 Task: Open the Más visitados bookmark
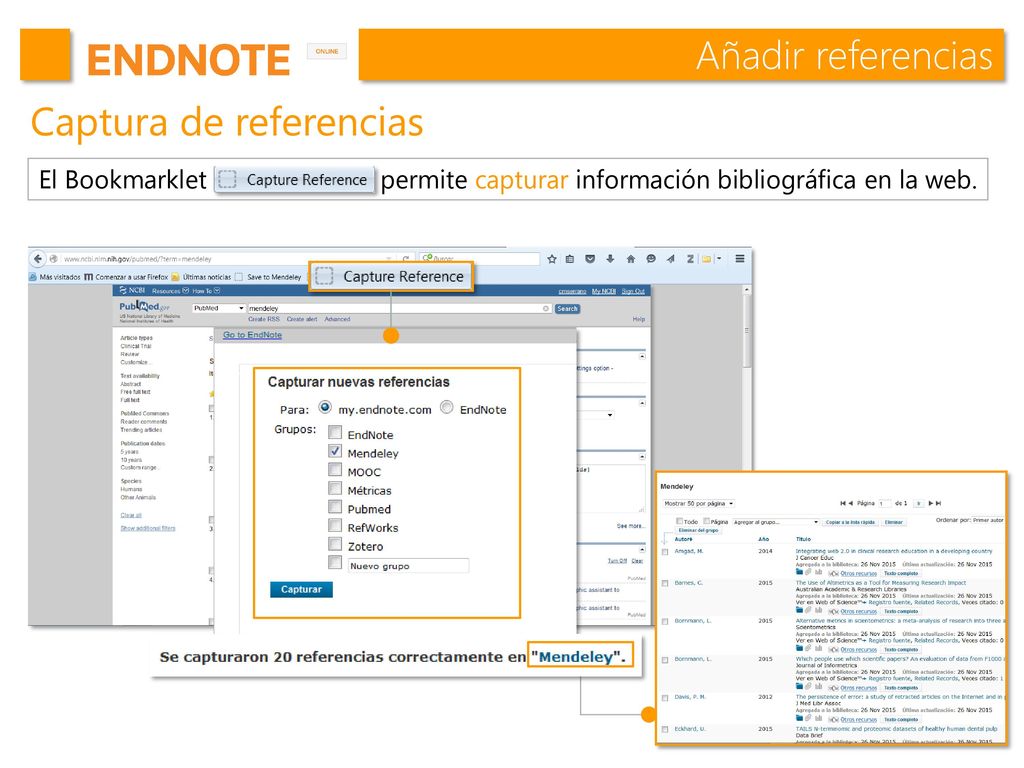tap(55, 277)
